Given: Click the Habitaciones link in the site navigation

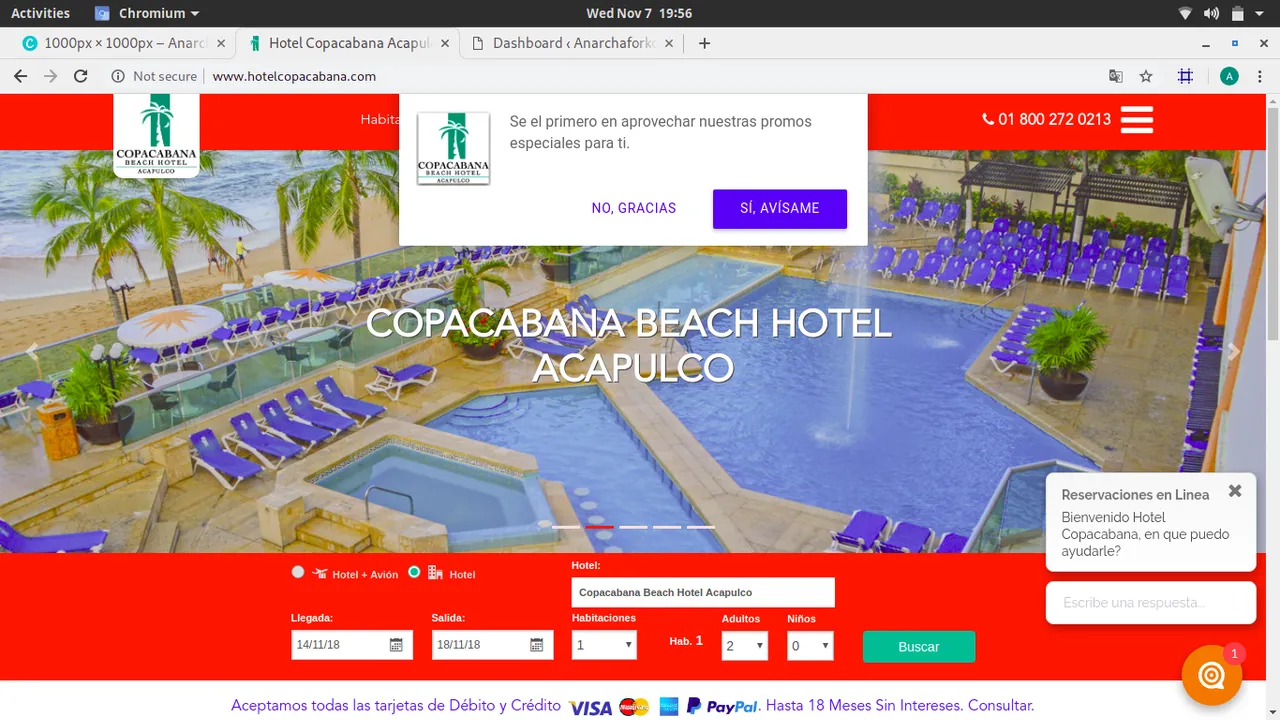Looking at the screenshot, I should (x=380, y=119).
